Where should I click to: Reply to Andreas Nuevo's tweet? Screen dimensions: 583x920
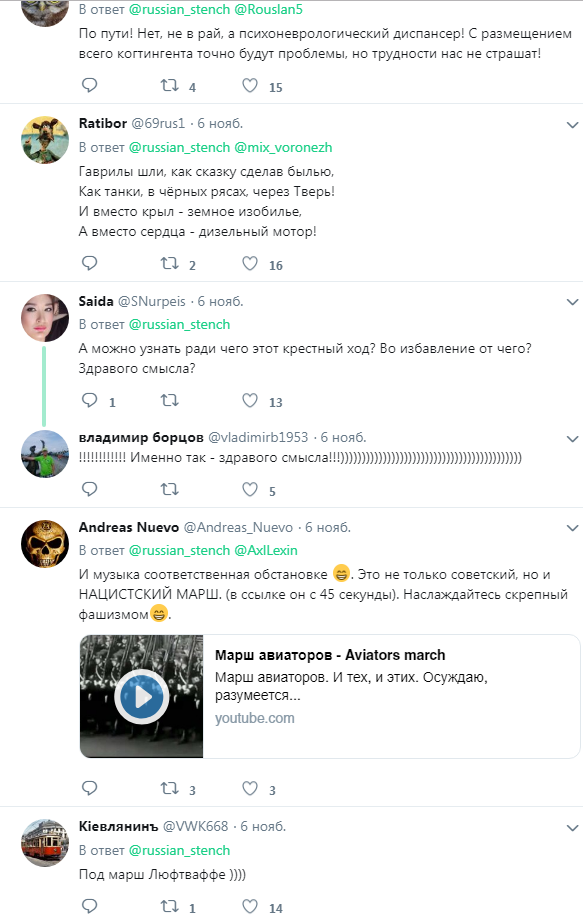click(89, 787)
